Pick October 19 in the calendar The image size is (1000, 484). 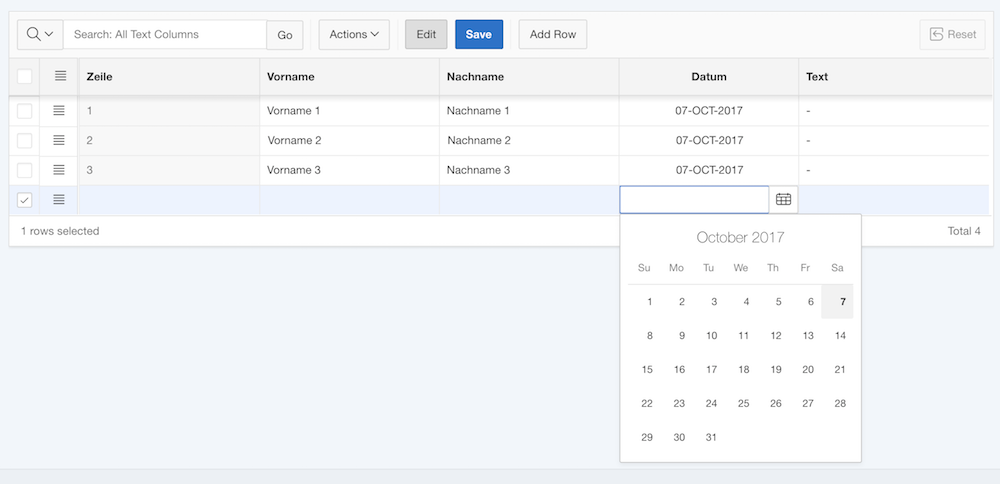pyautogui.click(x=773, y=369)
